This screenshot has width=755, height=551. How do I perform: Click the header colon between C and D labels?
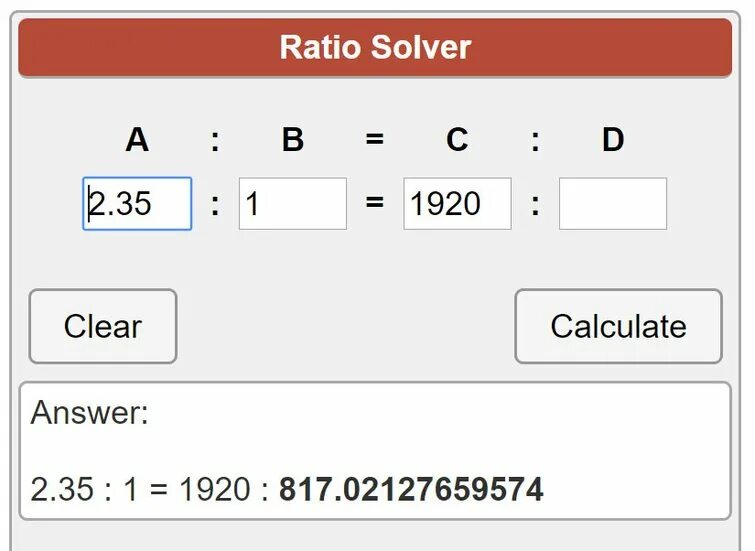pyautogui.click(x=535, y=142)
